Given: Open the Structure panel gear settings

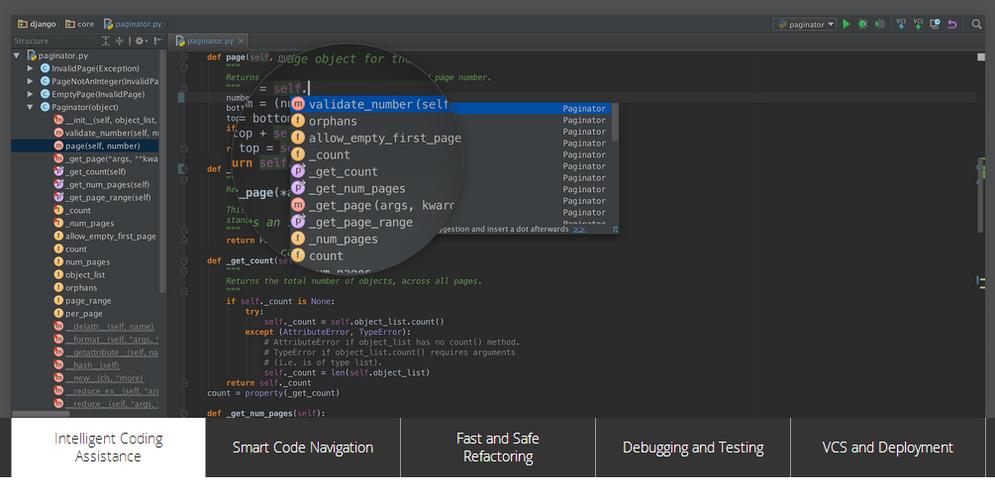Looking at the screenshot, I should point(140,41).
